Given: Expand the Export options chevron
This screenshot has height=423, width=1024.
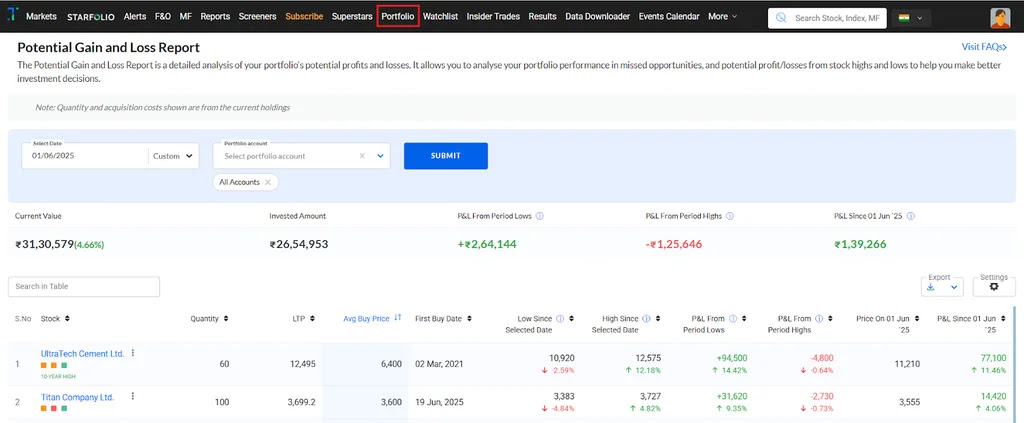Looking at the screenshot, I should (953, 287).
